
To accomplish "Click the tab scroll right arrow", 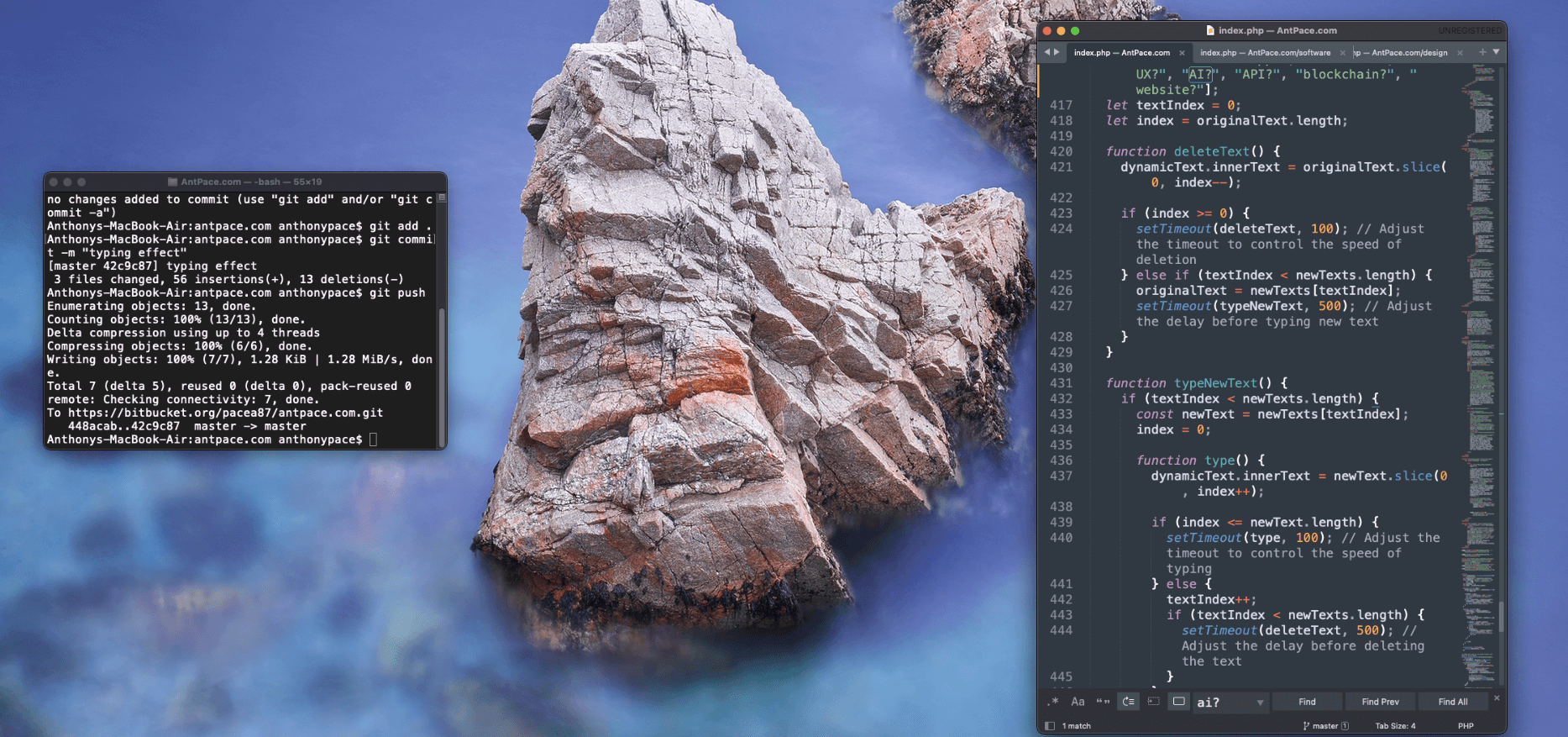I will coord(1057,52).
